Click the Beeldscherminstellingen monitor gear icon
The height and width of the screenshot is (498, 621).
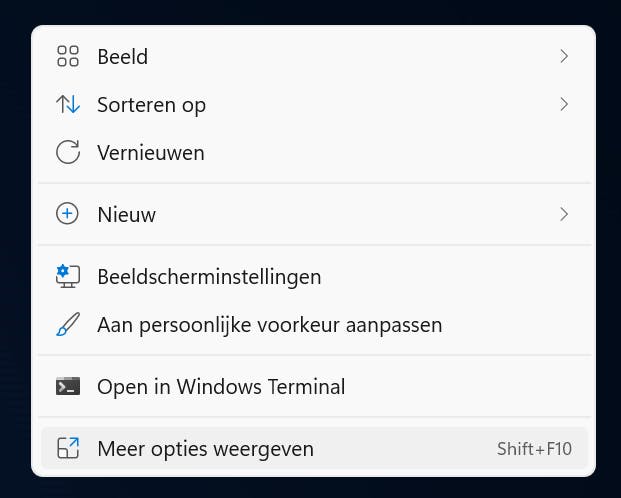pos(68,276)
